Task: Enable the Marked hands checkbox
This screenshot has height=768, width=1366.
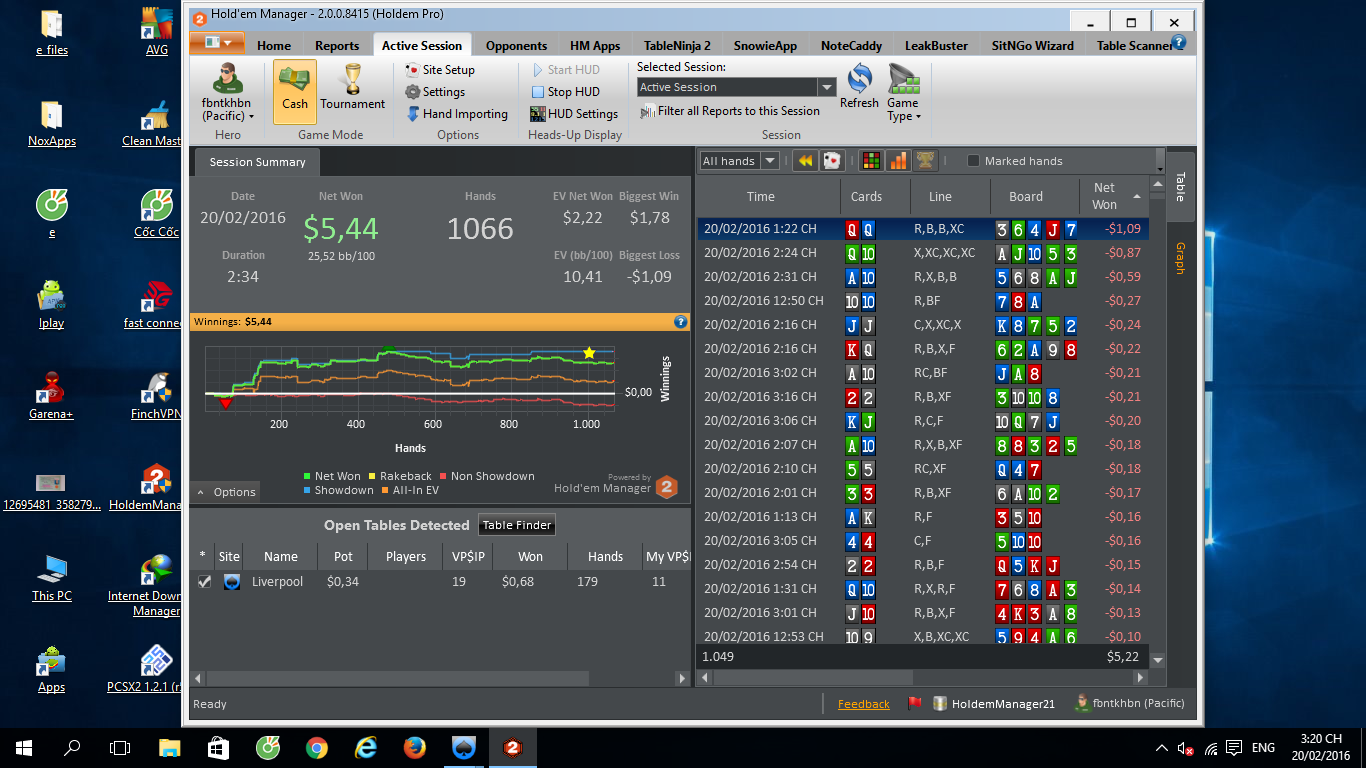Action: click(x=973, y=161)
